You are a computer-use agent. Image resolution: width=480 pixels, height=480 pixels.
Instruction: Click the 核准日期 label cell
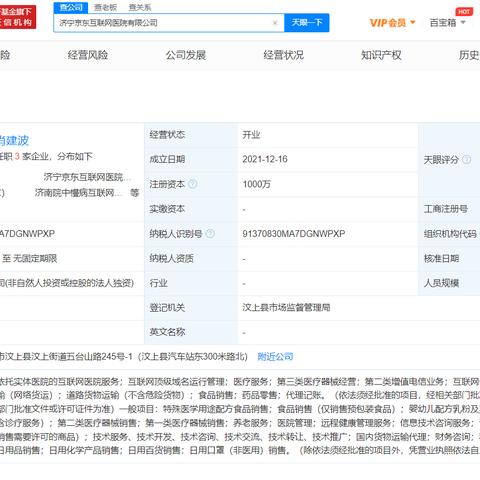pyautogui.click(x=449, y=258)
